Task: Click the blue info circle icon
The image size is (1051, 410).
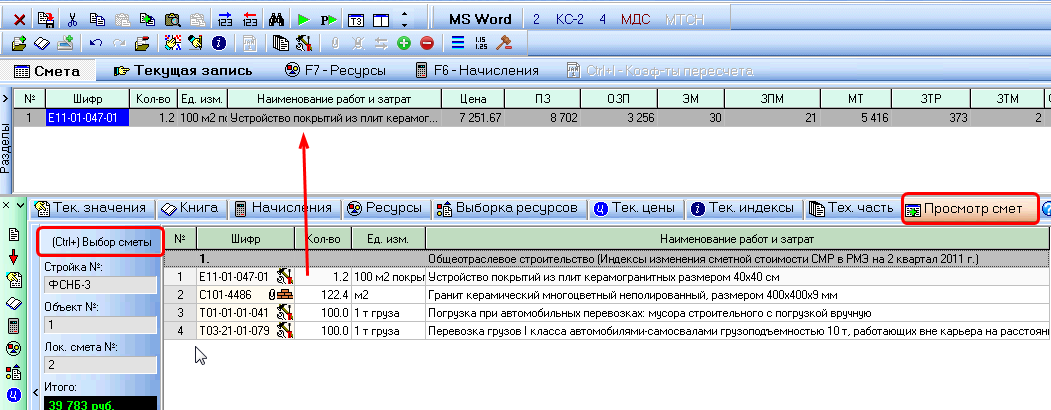Action: click(217, 43)
